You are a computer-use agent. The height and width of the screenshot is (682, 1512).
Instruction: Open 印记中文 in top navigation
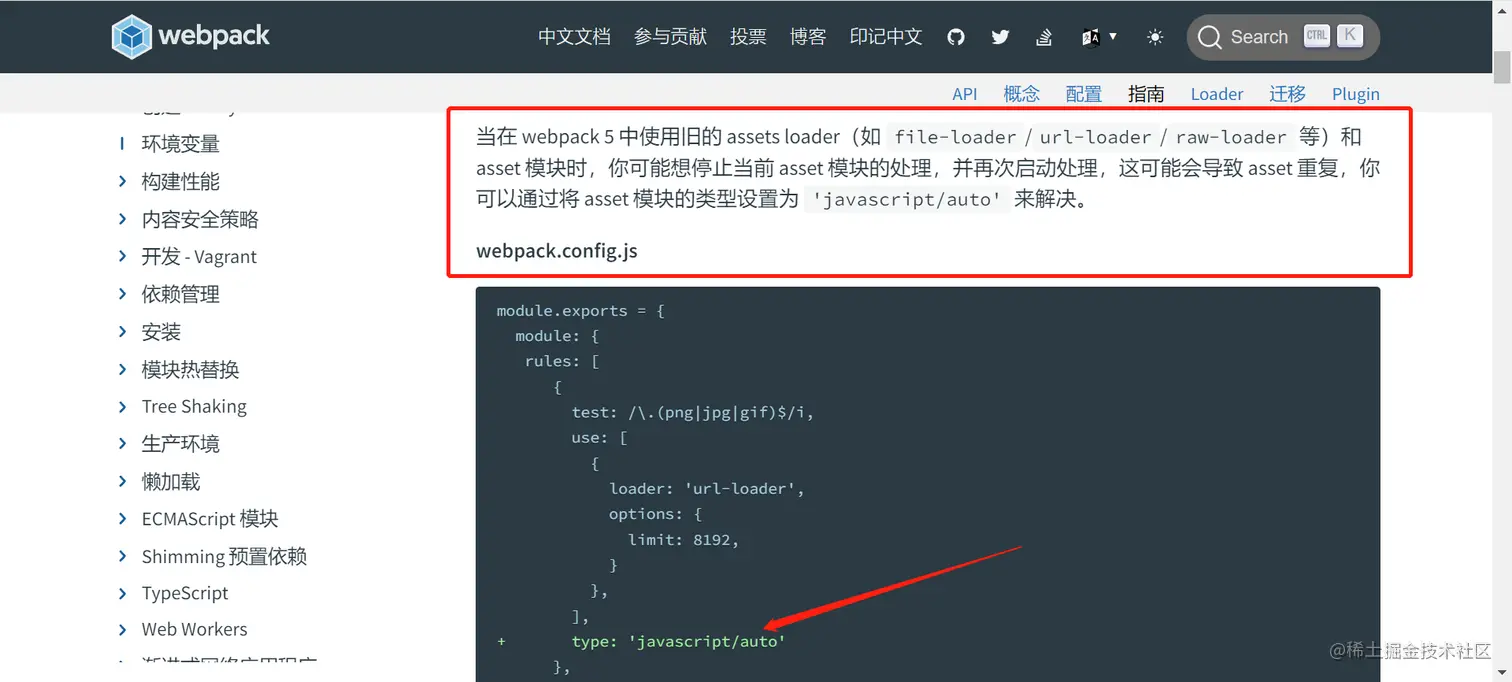click(x=886, y=37)
